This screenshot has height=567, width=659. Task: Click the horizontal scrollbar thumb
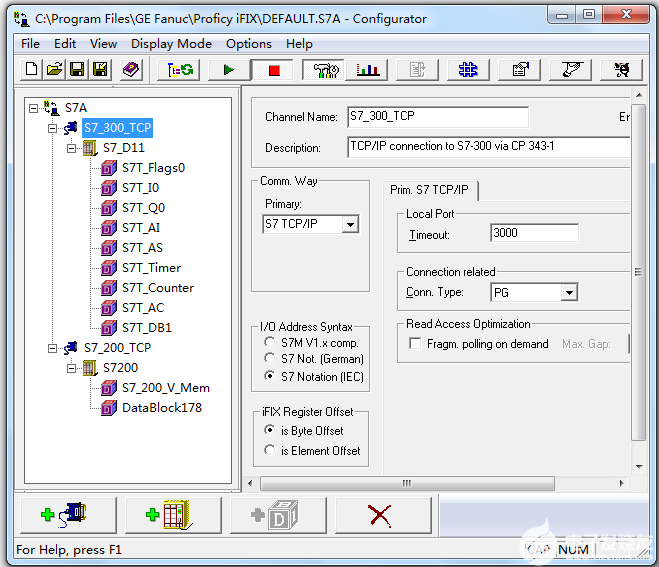(x=407, y=483)
